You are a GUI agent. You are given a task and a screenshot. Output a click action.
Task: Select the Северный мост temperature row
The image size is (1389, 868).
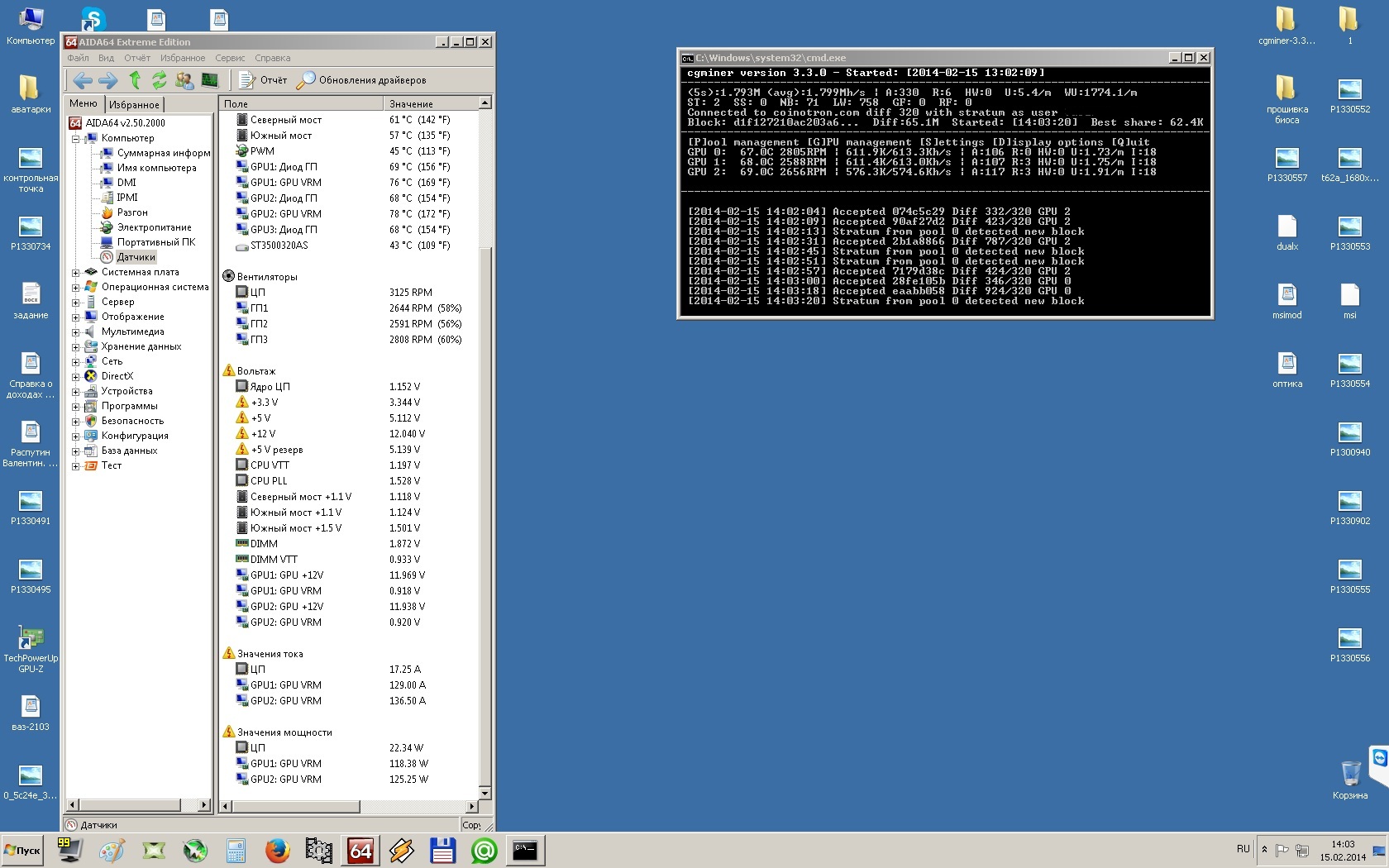[349, 120]
